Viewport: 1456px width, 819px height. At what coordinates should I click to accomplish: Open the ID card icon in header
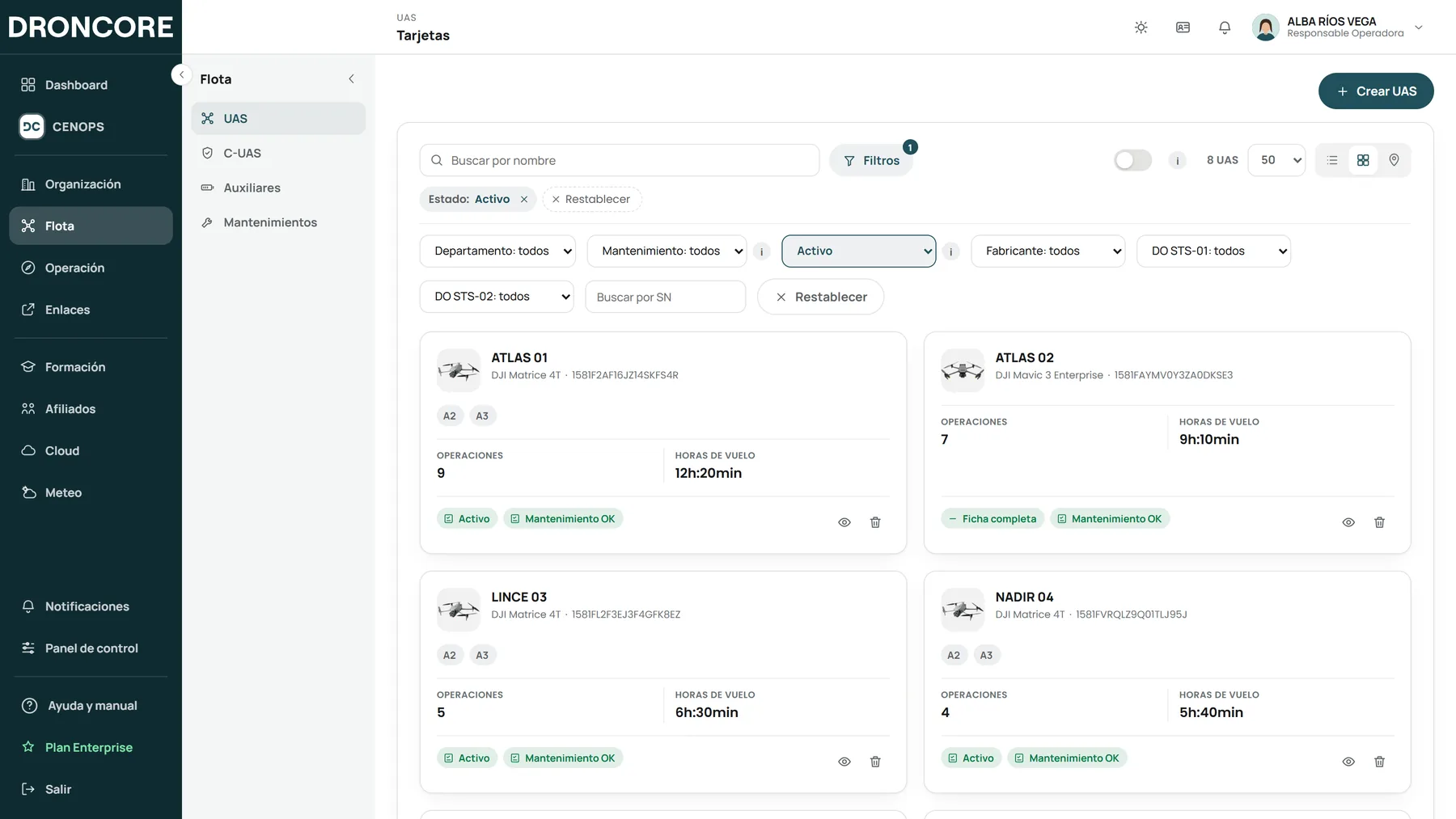1183,27
